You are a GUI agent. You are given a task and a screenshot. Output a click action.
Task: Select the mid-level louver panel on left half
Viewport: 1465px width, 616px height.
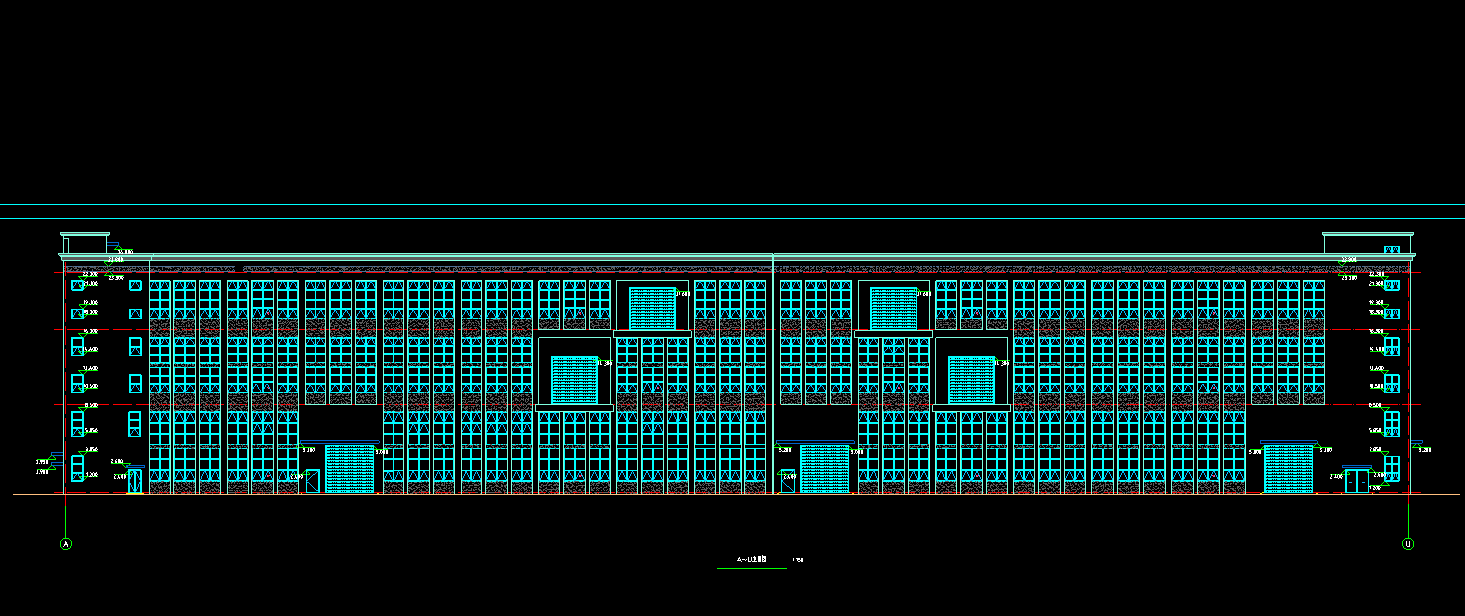pos(574,380)
